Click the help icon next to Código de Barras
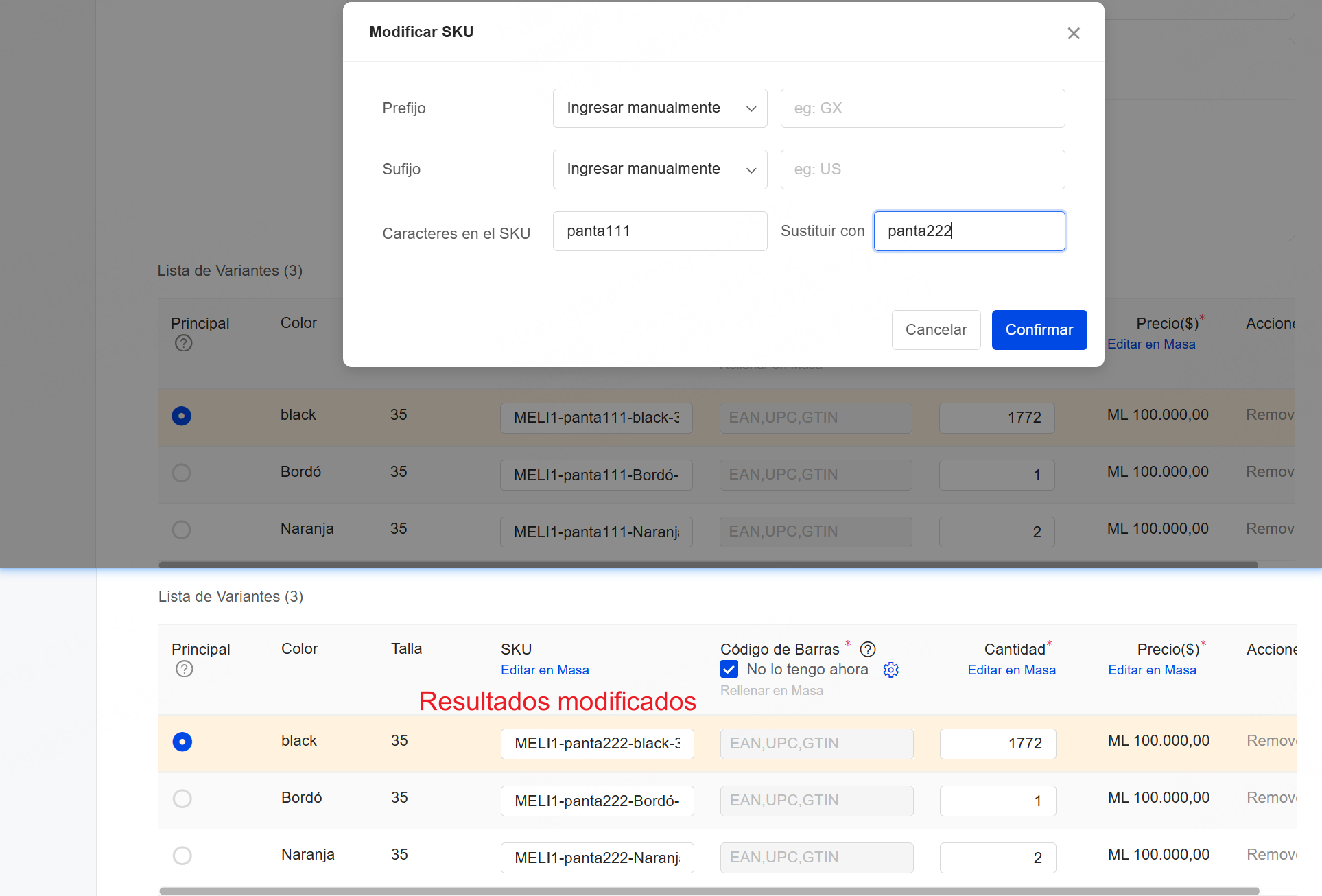1322x896 pixels. pyautogui.click(x=868, y=649)
